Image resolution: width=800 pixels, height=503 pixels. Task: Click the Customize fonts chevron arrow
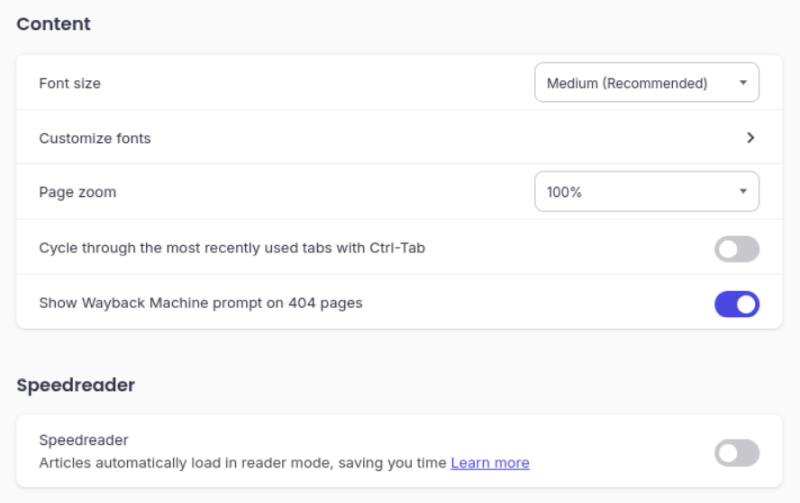[750, 138]
